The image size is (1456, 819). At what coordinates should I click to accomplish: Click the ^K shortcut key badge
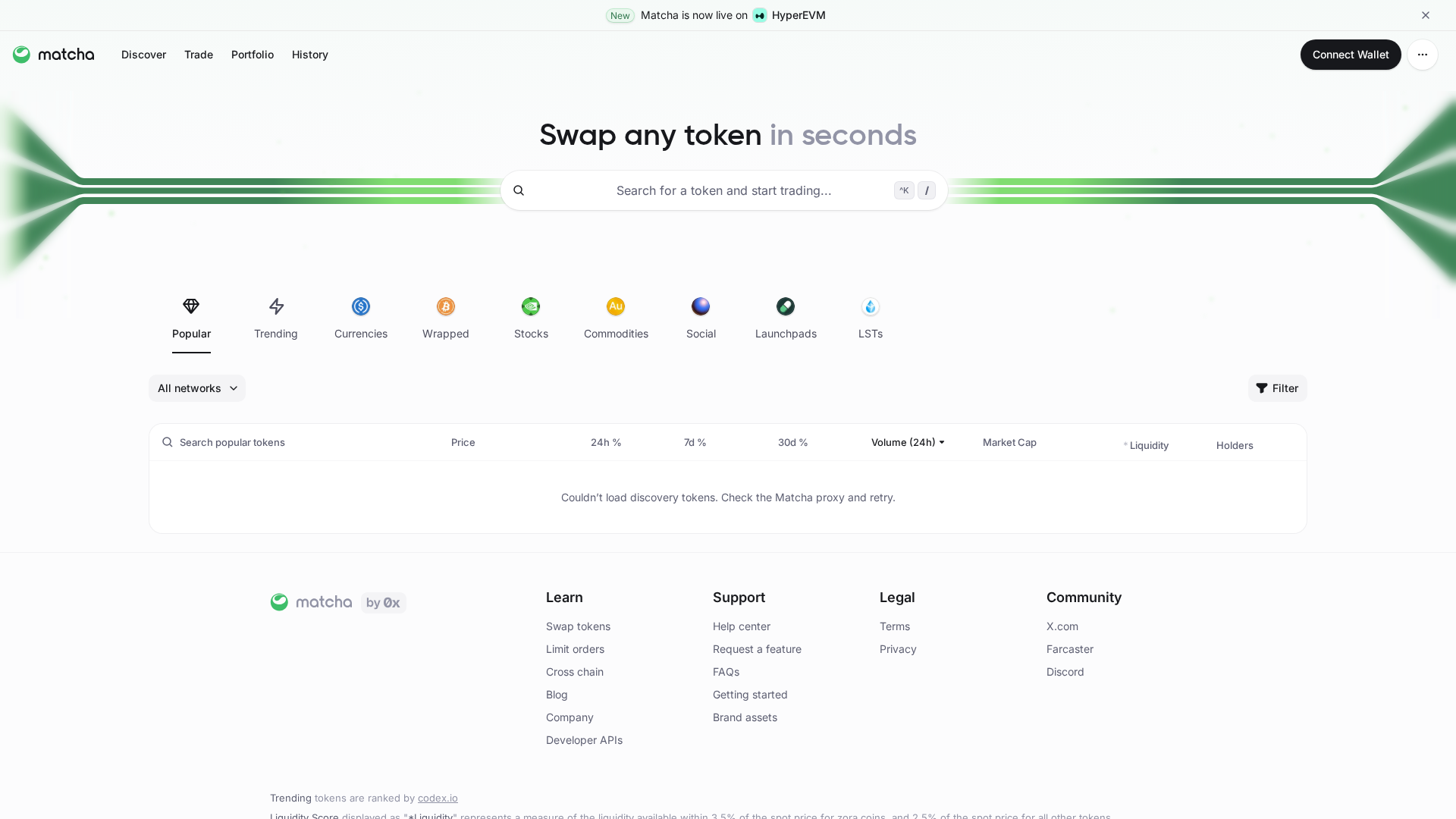(x=904, y=190)
